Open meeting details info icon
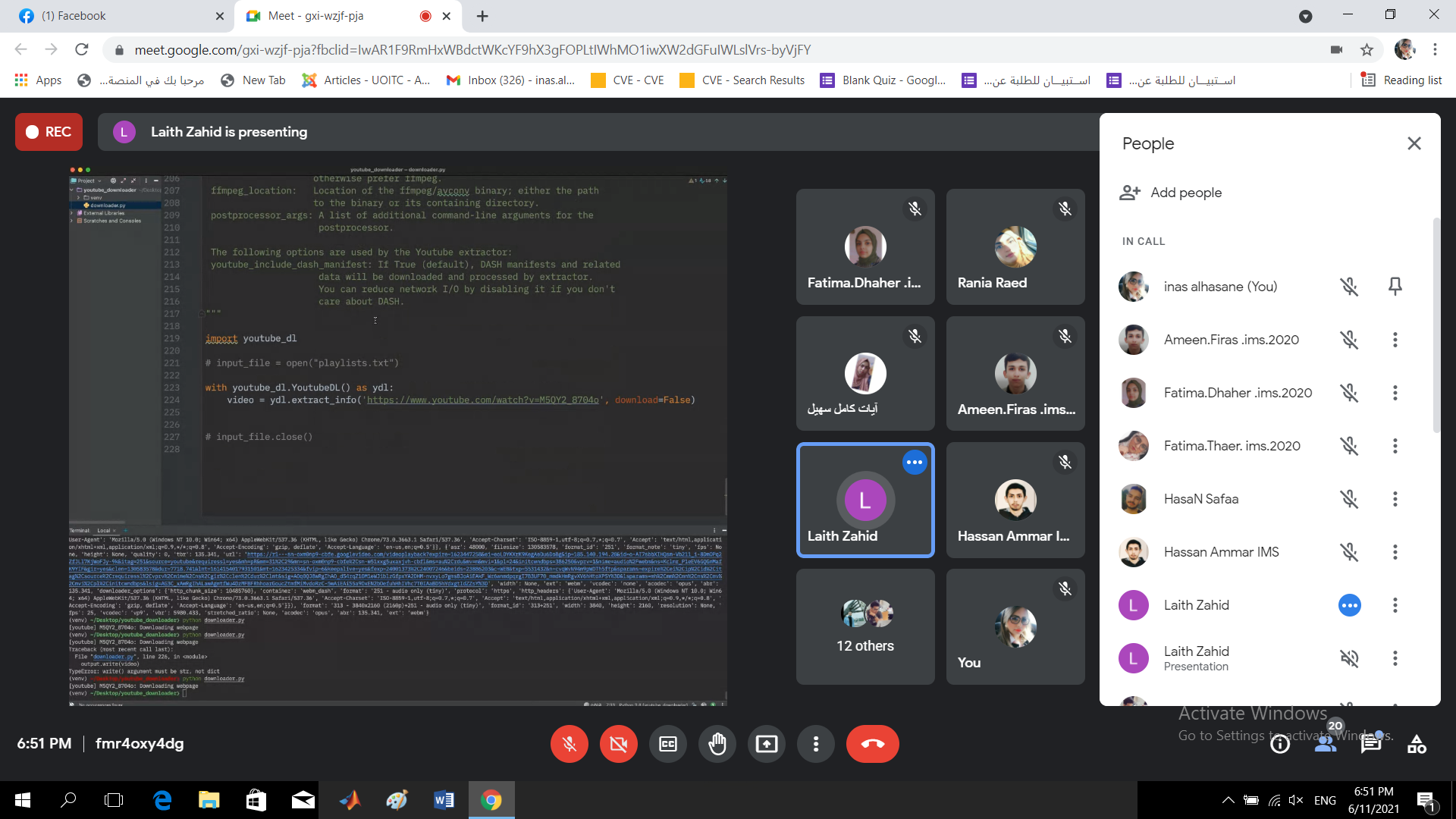Image resolution: width=1456 pixels, height=819 pixels. click(x=1280, y=744)
